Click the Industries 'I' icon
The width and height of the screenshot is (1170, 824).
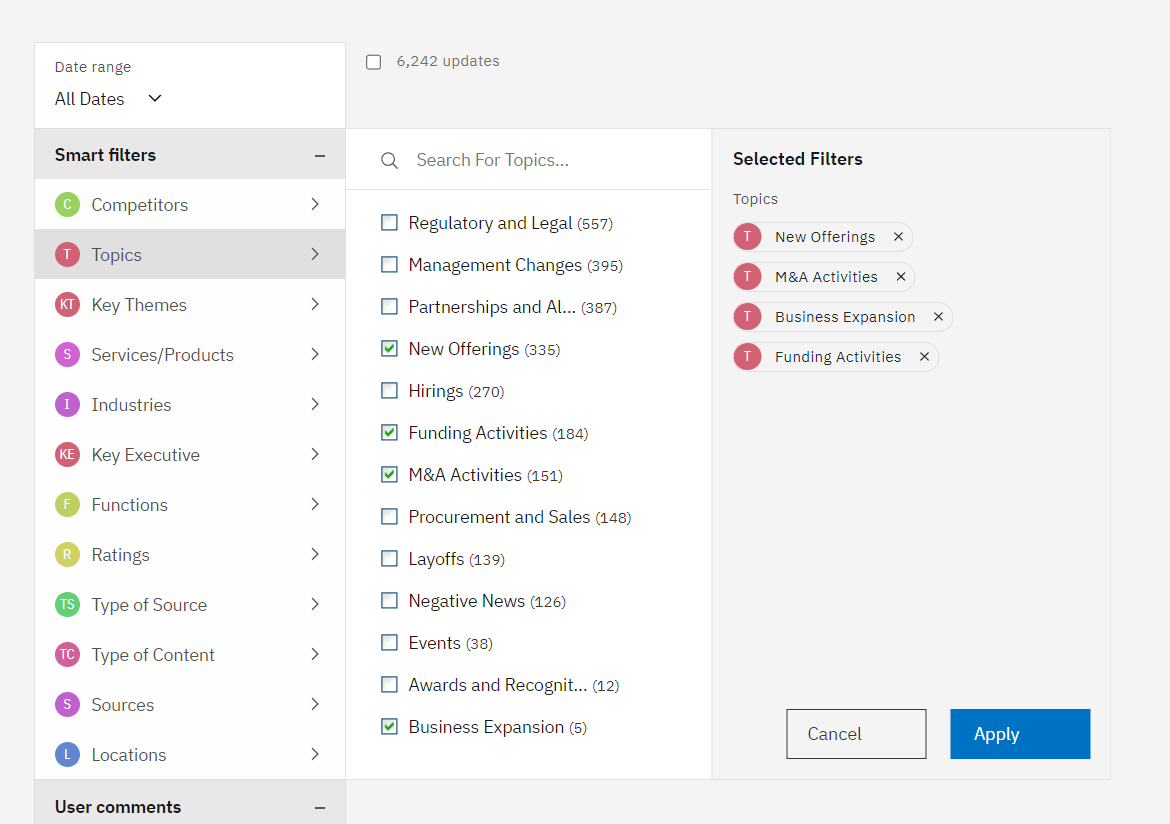[x=67, y=405]
